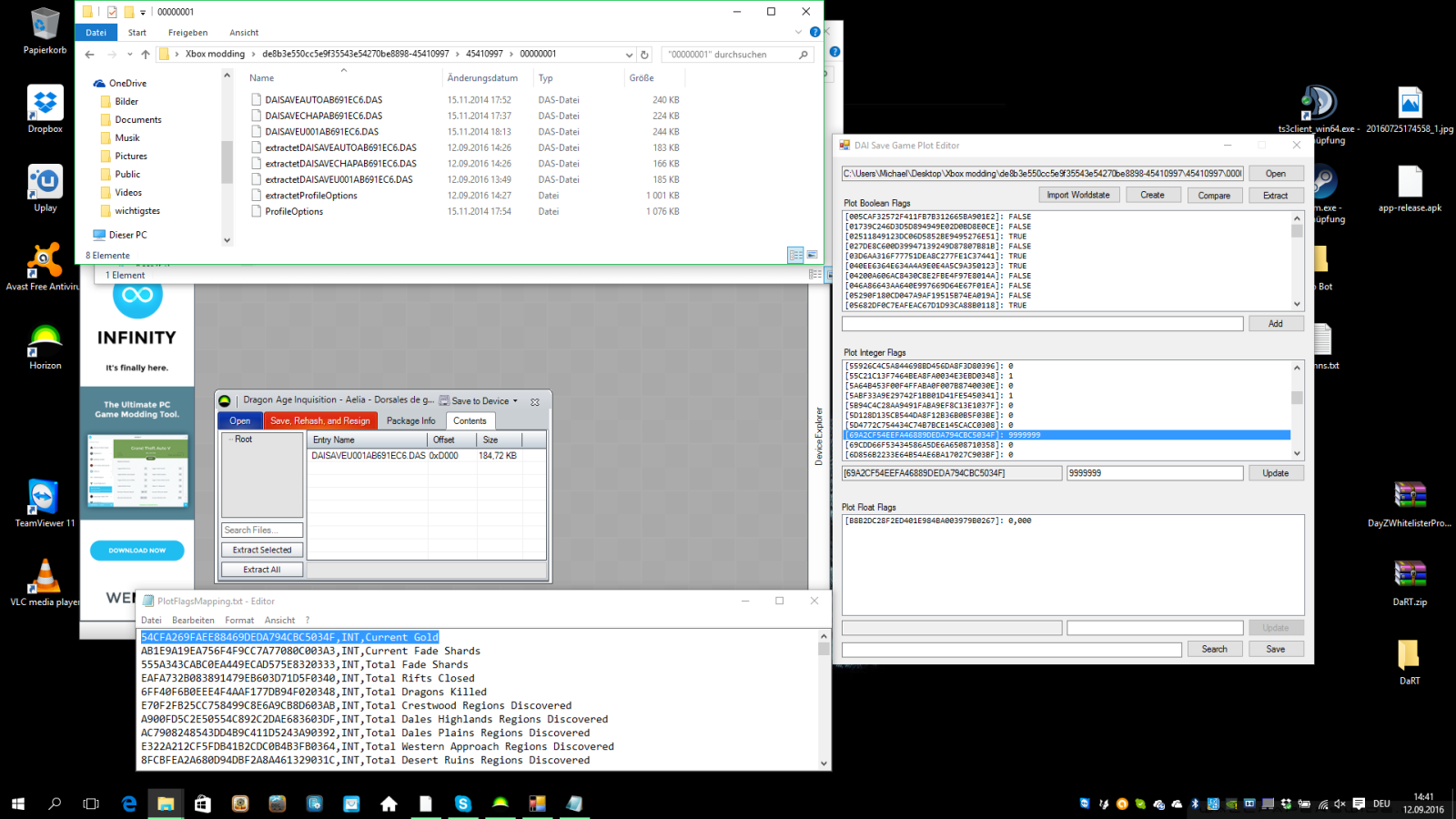Screen dimensions: 1456x819
Task: Launch the Uplay desktop shortcut
Action: pos(45,188)
